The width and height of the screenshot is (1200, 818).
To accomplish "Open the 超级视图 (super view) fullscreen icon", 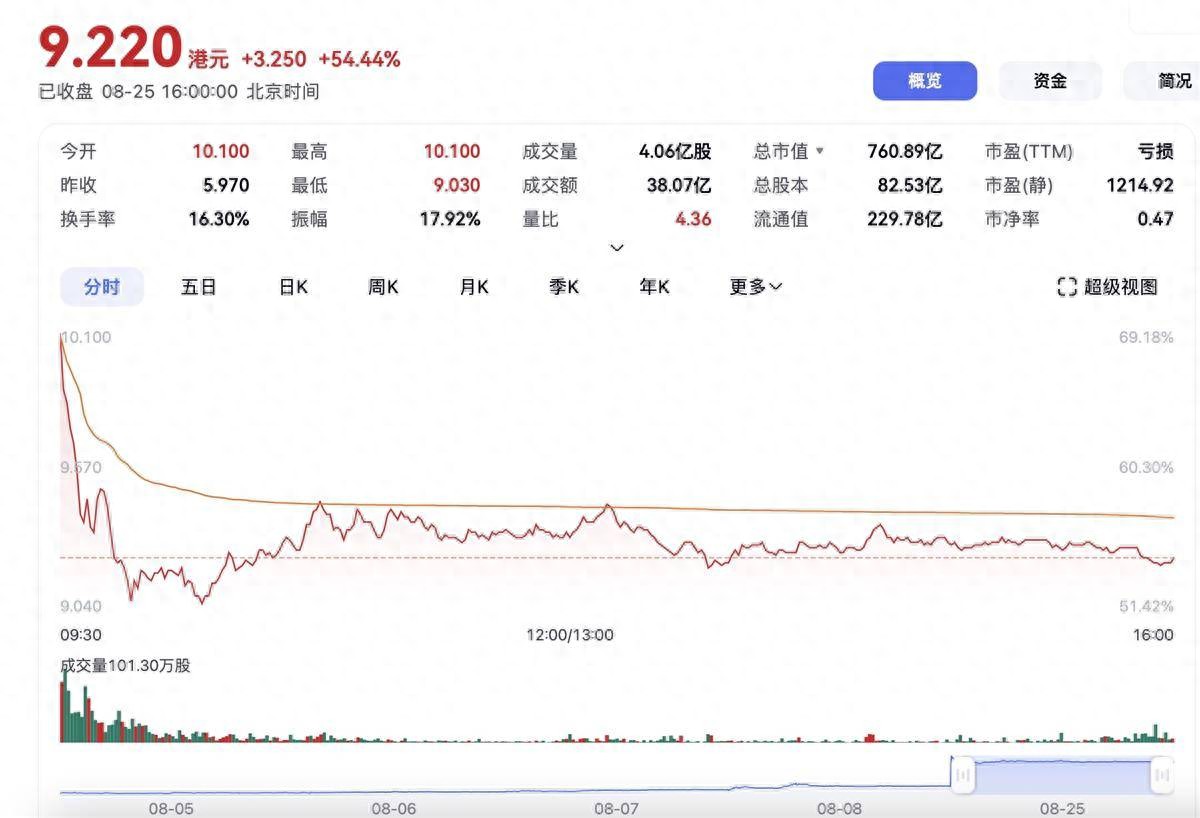I will [1107, 287].
